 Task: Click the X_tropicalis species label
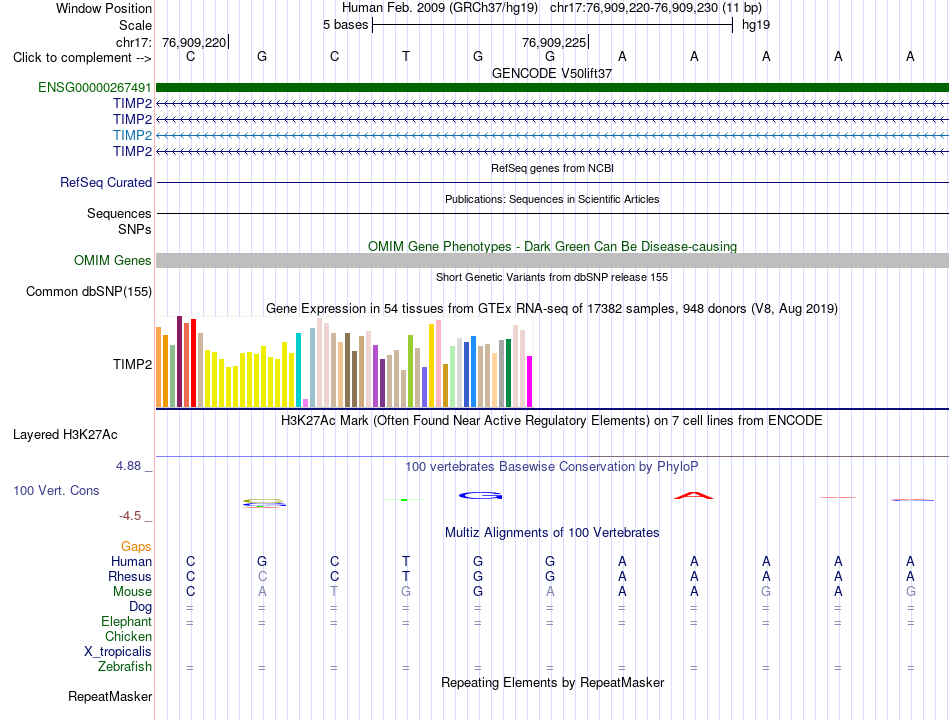pyautogui.click(x=118, y=652)
